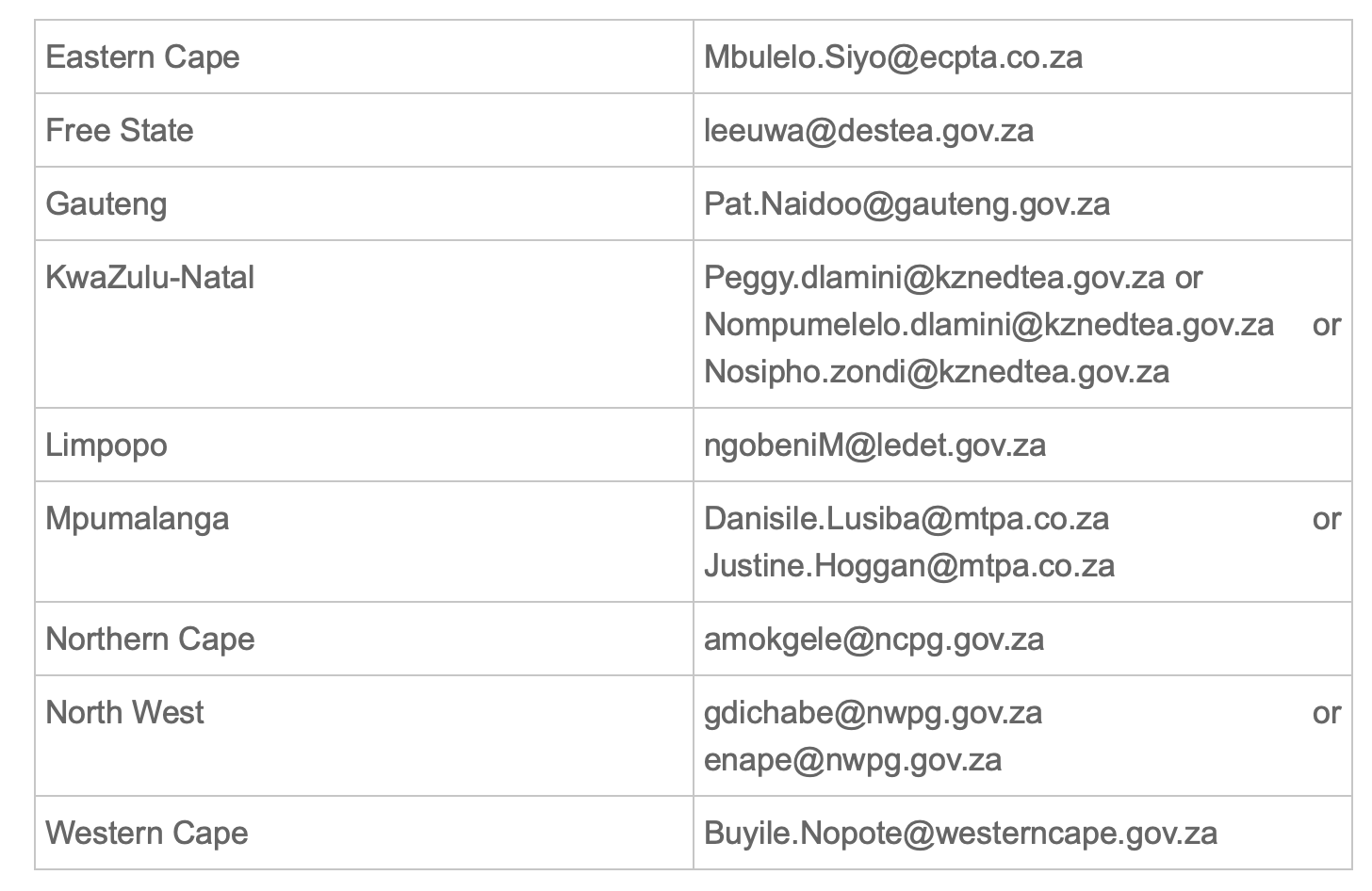
Task: Open the Justine.Hoggan@mtpa.co.za email link
Action: tap(908, 566)
